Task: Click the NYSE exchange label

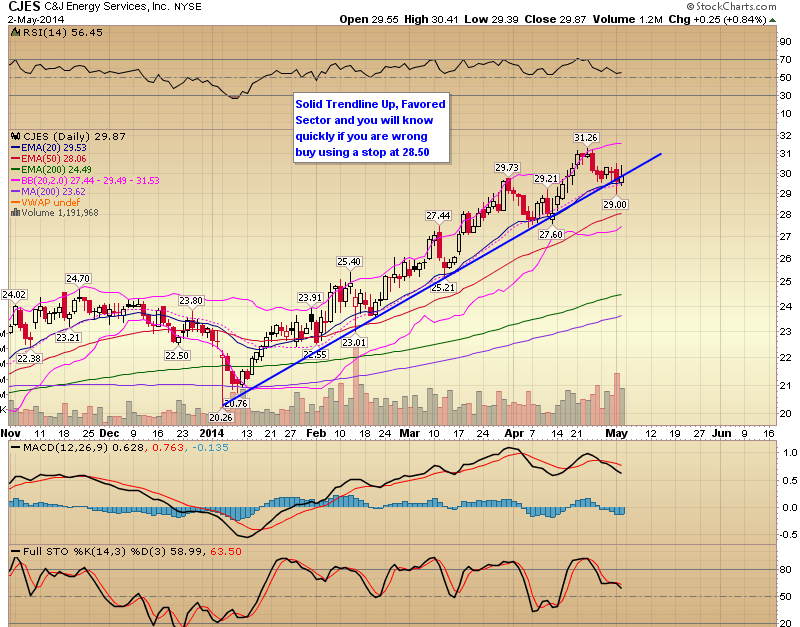Action: click(x=188, y=7)
